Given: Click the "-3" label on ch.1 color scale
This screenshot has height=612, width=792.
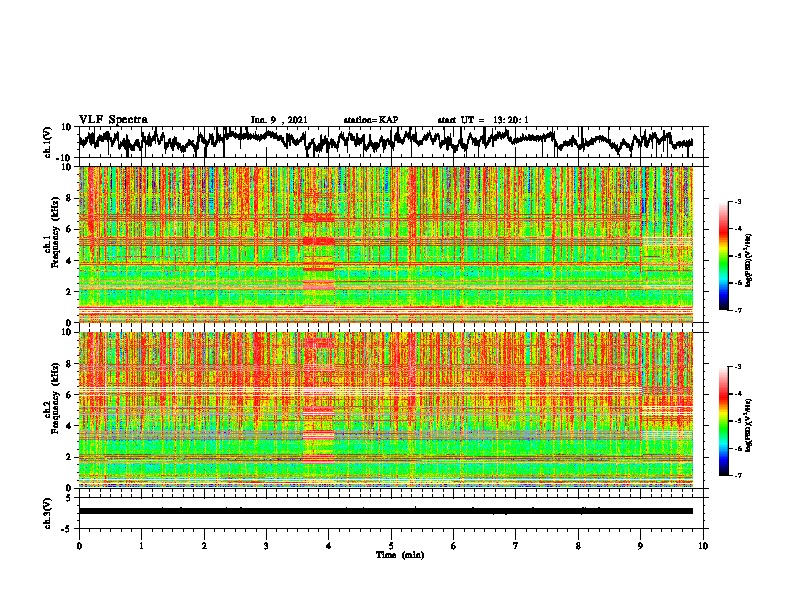Looking at the screenshot, I should (x=737, y=201).
